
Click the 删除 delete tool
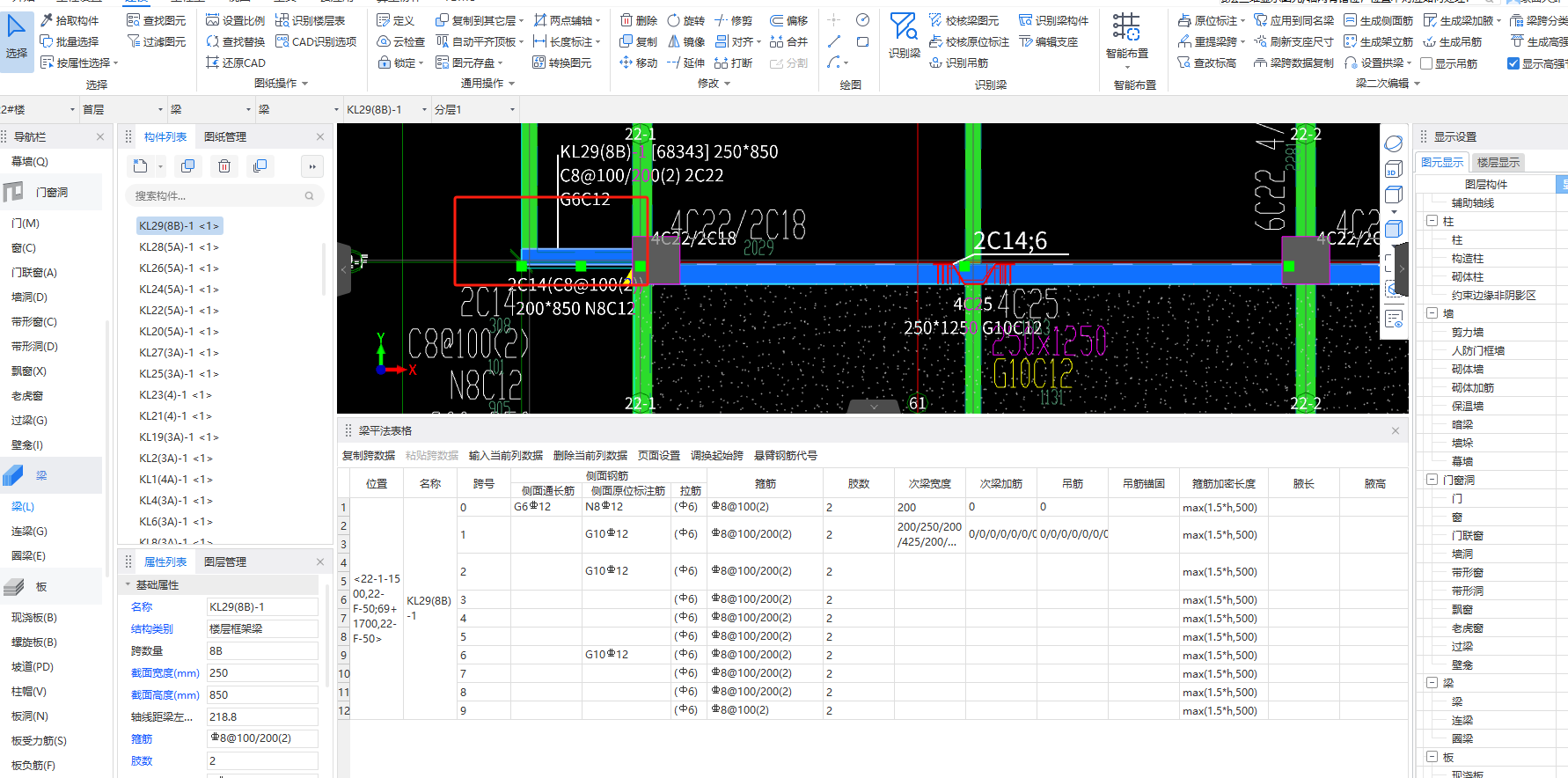pos(639,20)
